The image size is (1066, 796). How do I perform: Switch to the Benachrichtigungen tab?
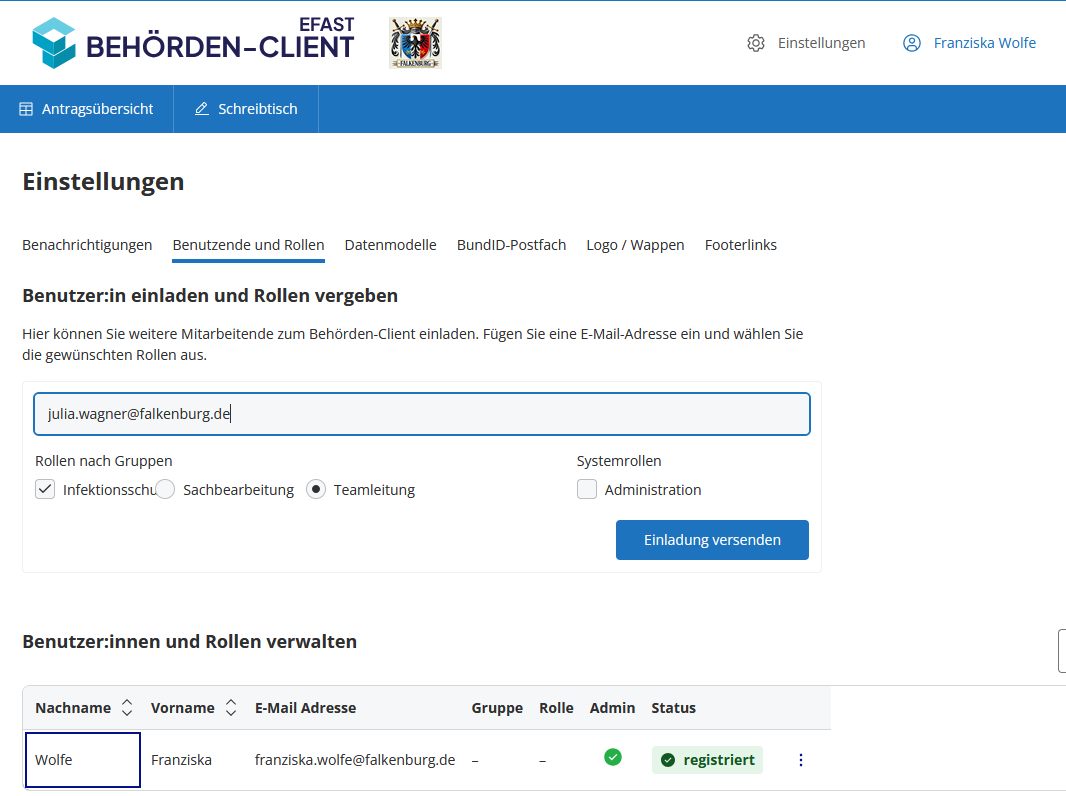tap(87, 245)
